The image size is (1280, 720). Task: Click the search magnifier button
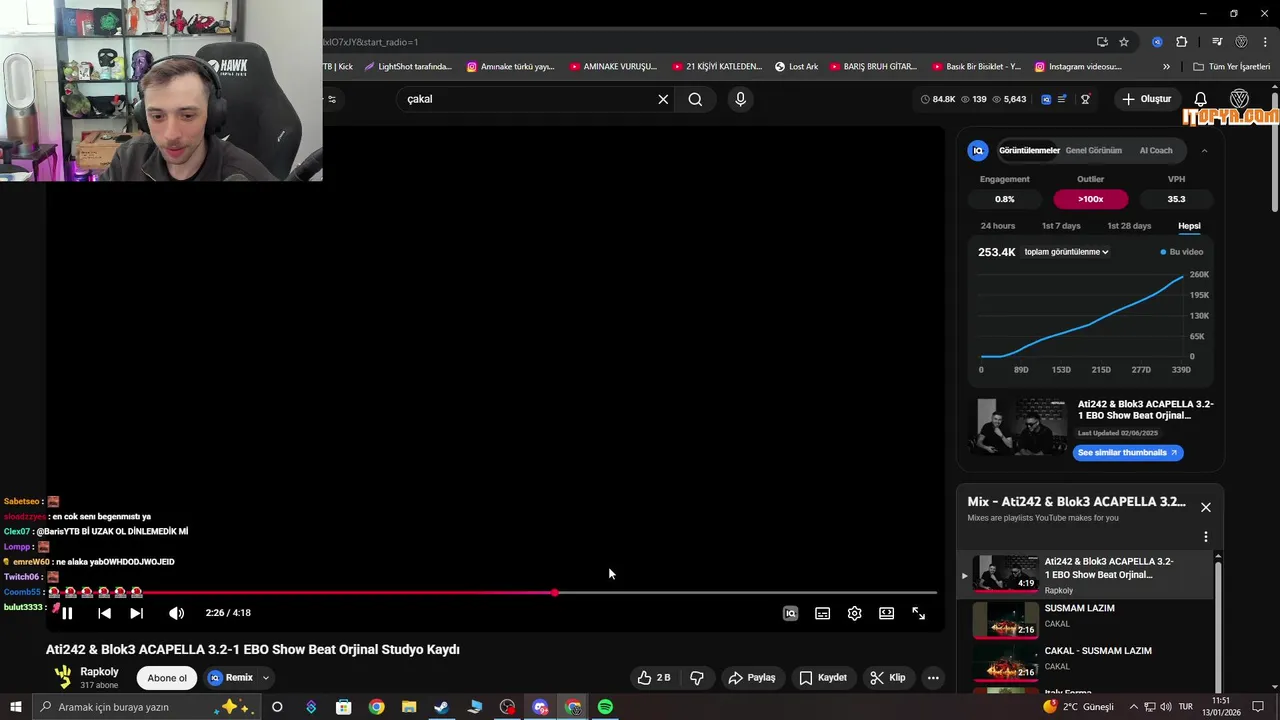(695, 99)
